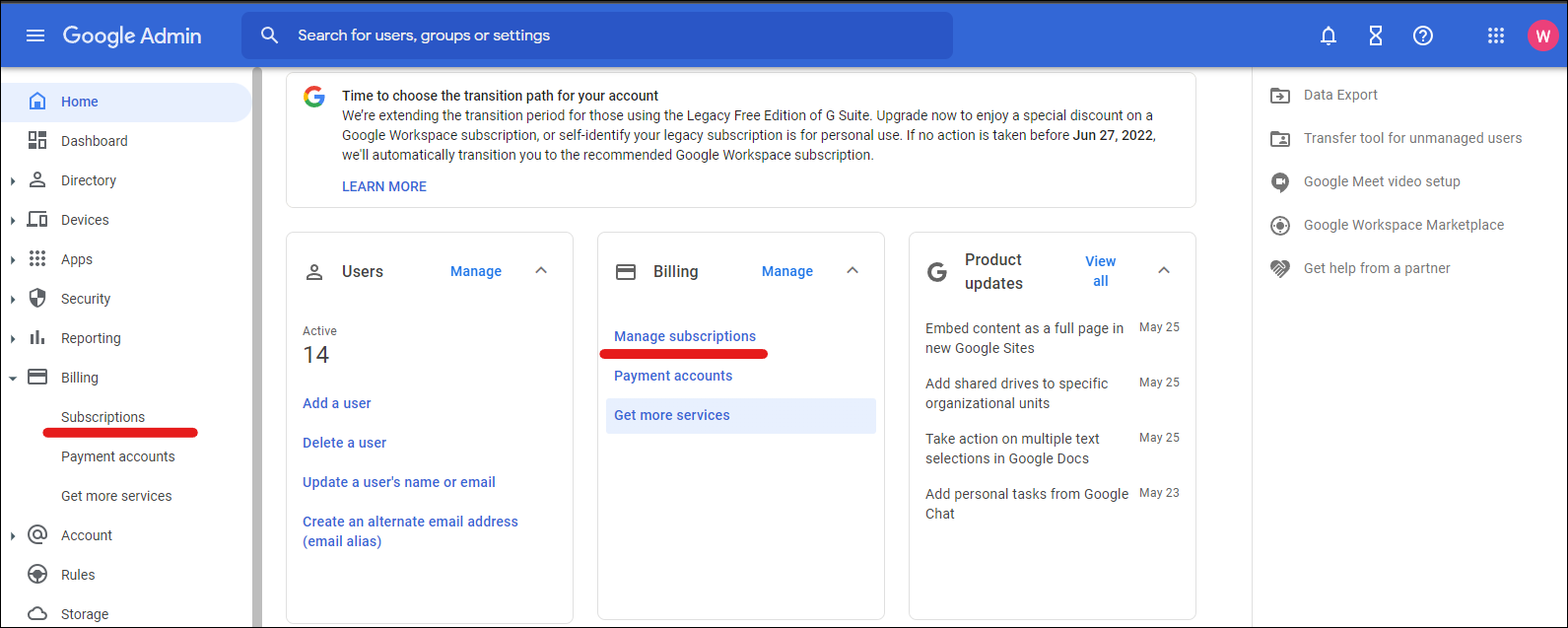Open the tasks hourglass icon

[1376, 35]
